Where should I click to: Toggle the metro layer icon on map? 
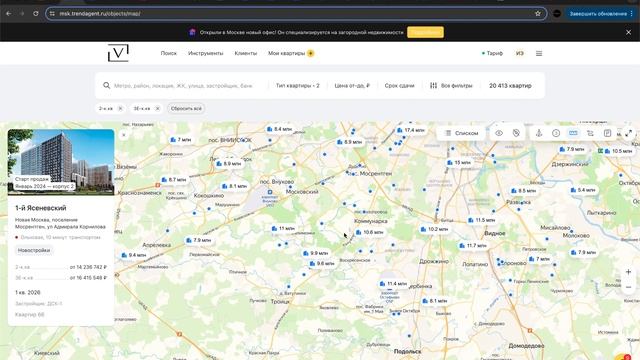(x=539, y=133)
